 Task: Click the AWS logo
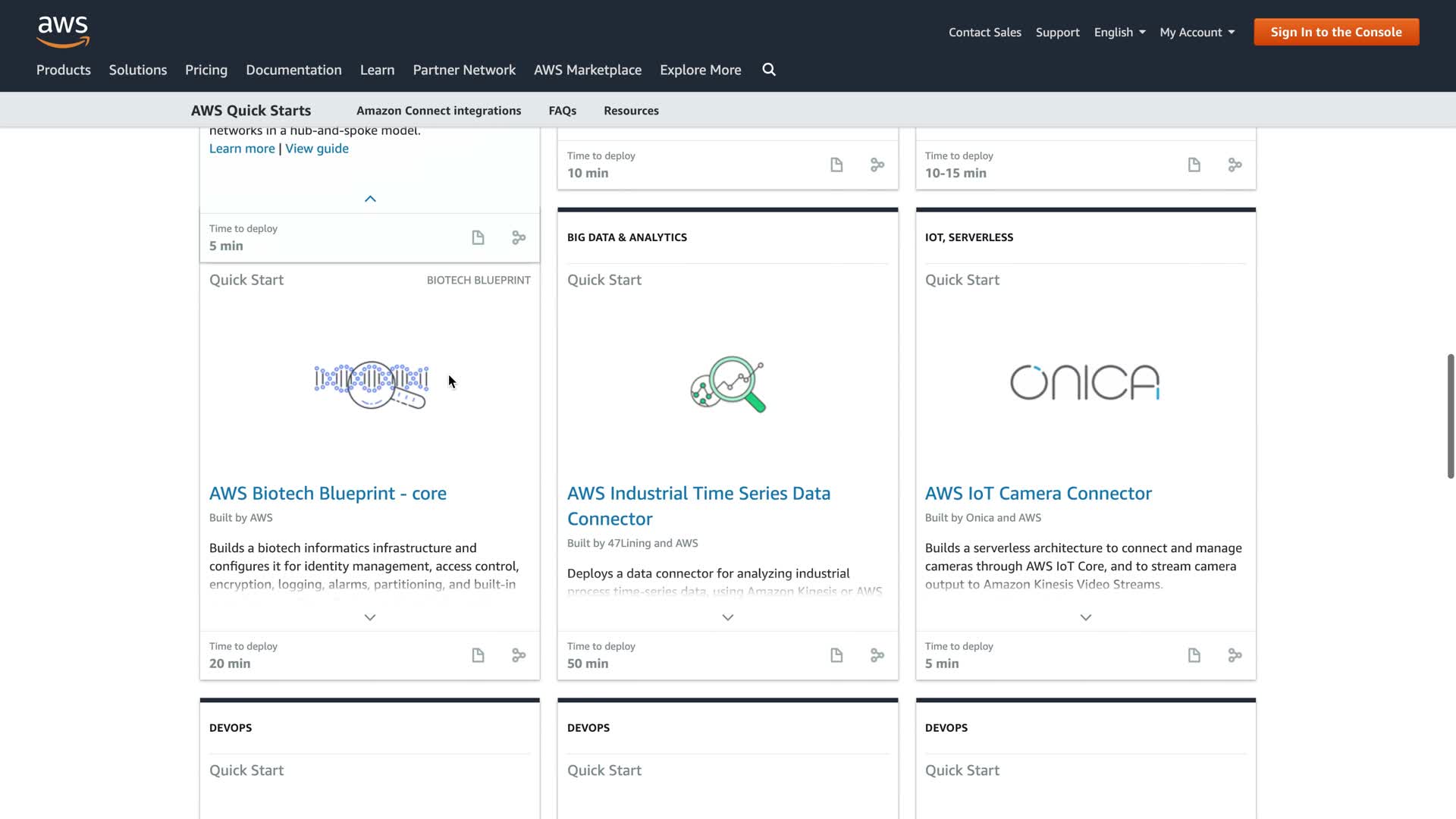coord(63,31)
